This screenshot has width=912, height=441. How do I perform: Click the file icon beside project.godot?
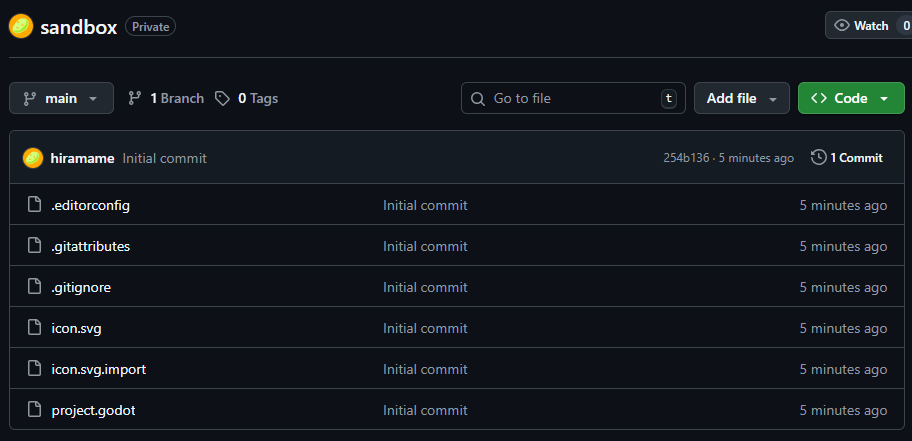(34, 410)
